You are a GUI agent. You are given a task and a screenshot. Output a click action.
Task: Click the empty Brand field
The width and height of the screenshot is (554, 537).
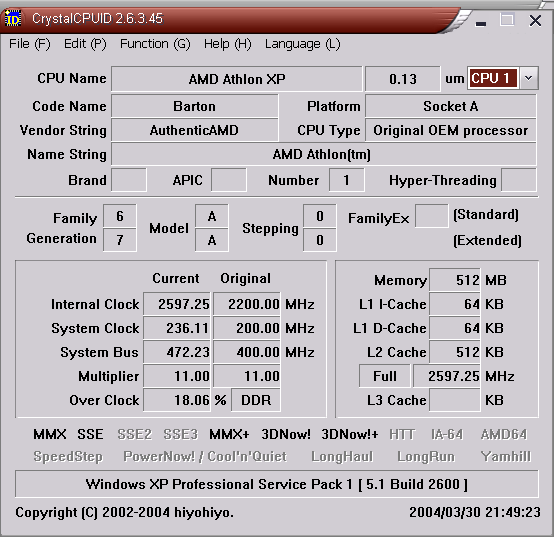(x=129, y=180)
